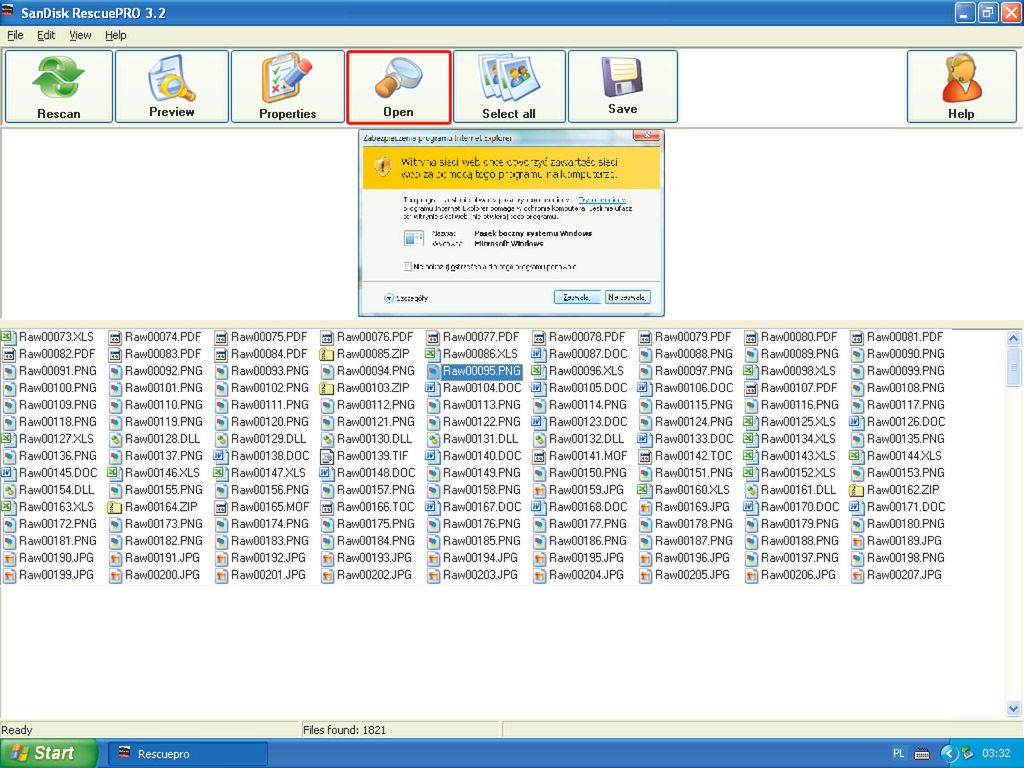Click the TIF icon of Raw00139.TIF
This screenshot has height=768, width=1024.
[327, 456]
